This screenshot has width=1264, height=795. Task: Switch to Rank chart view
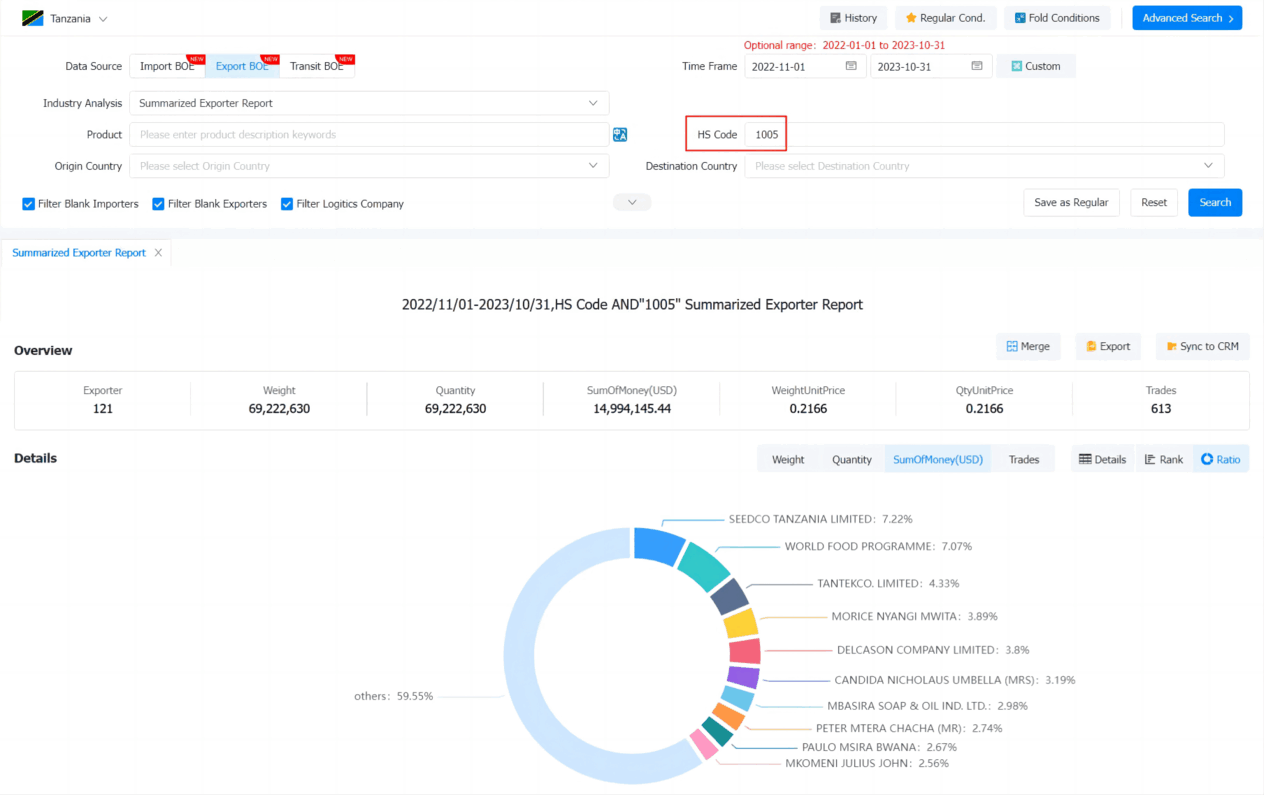1164,459
